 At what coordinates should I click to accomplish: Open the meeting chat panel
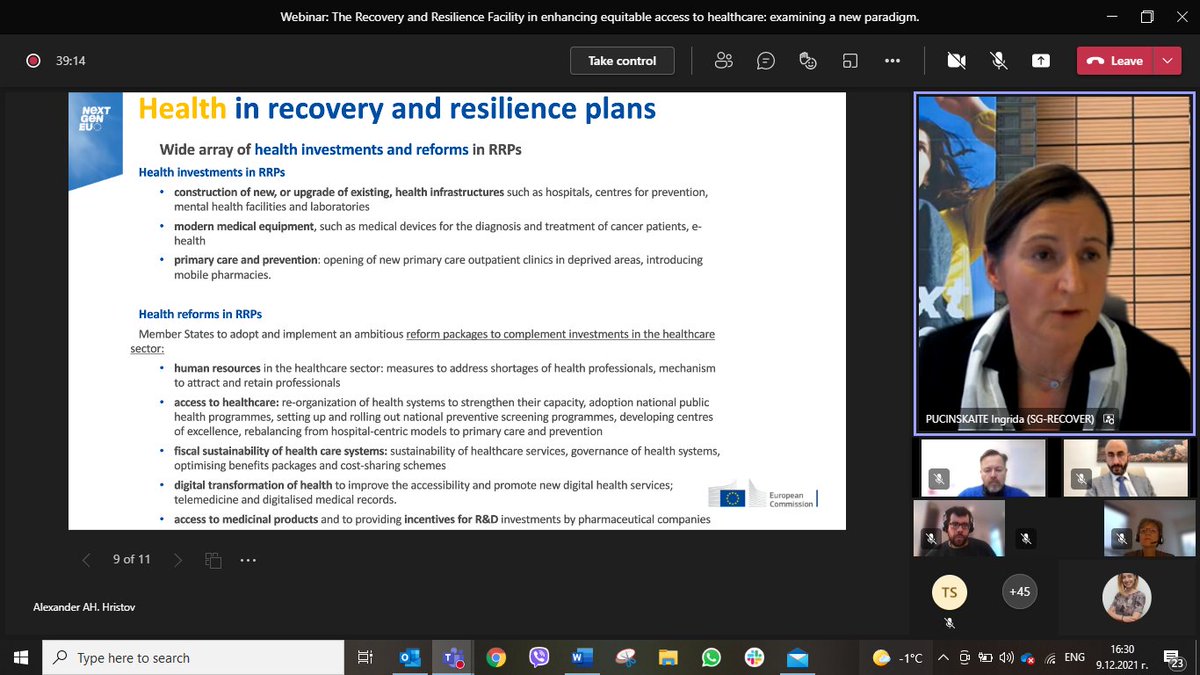point(766,61)
